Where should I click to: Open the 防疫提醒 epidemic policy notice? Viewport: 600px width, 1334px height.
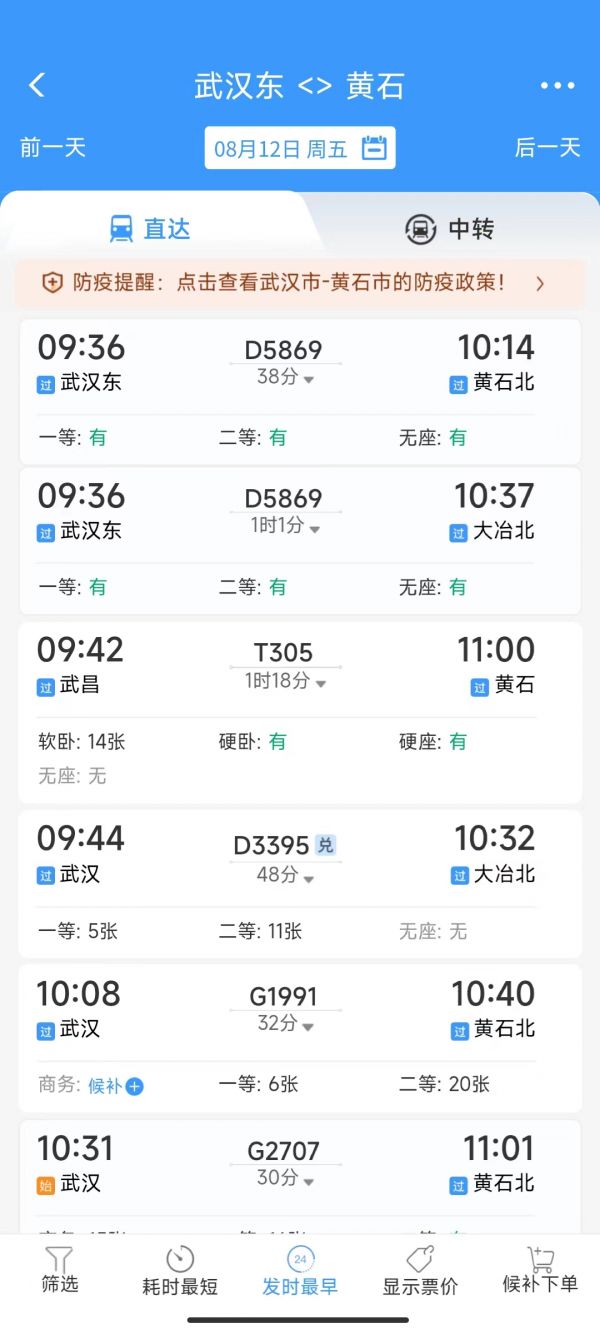(300, 283)
